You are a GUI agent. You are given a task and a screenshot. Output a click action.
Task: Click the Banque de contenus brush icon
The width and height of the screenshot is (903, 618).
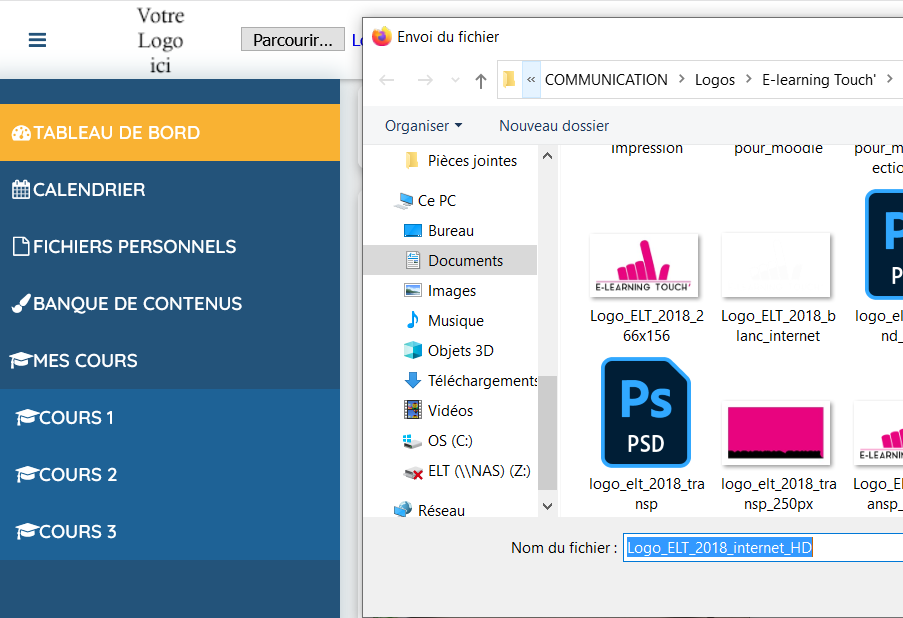(x=21, y=304)
